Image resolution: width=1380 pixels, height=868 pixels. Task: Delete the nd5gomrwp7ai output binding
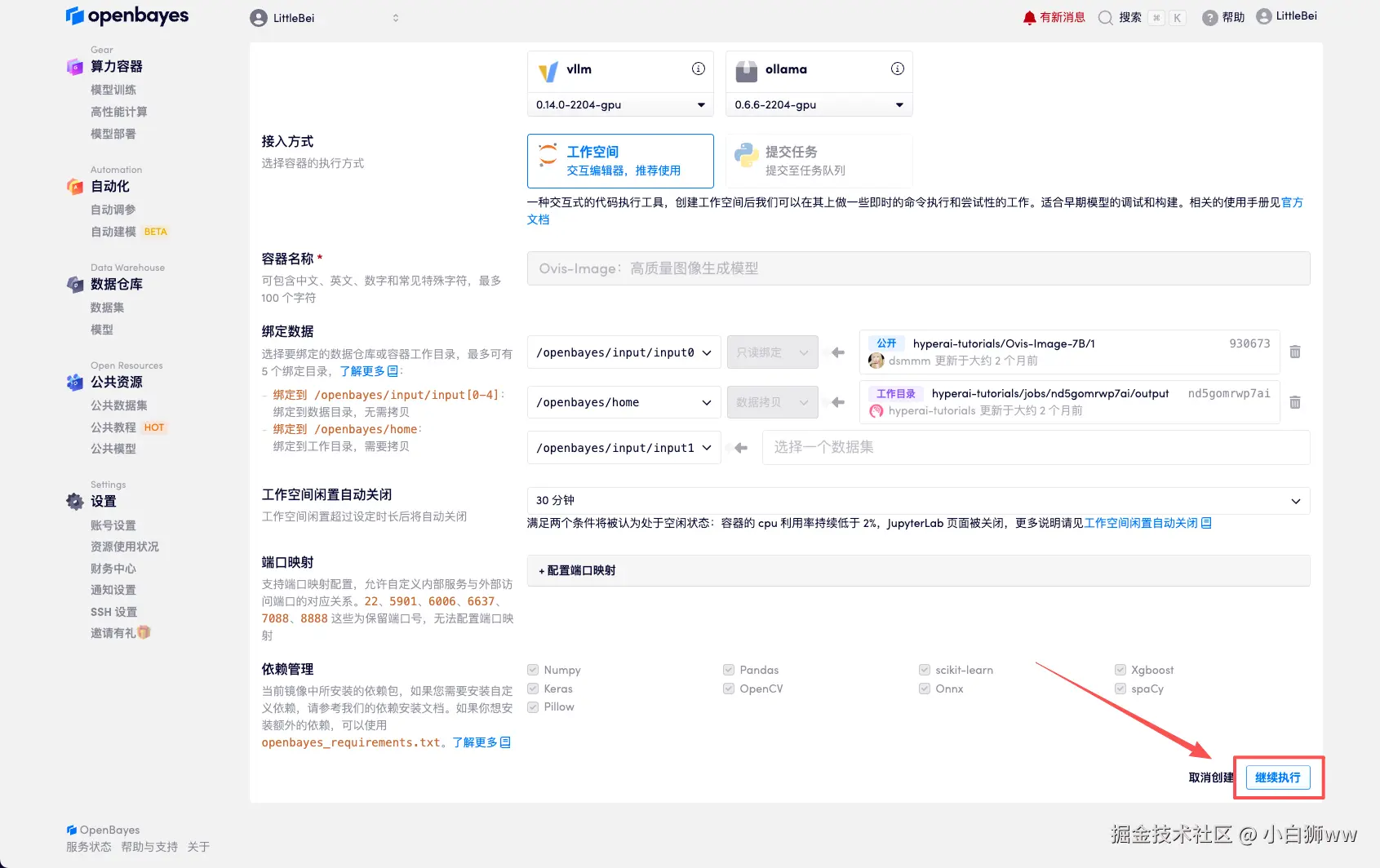pos(1295,402)
